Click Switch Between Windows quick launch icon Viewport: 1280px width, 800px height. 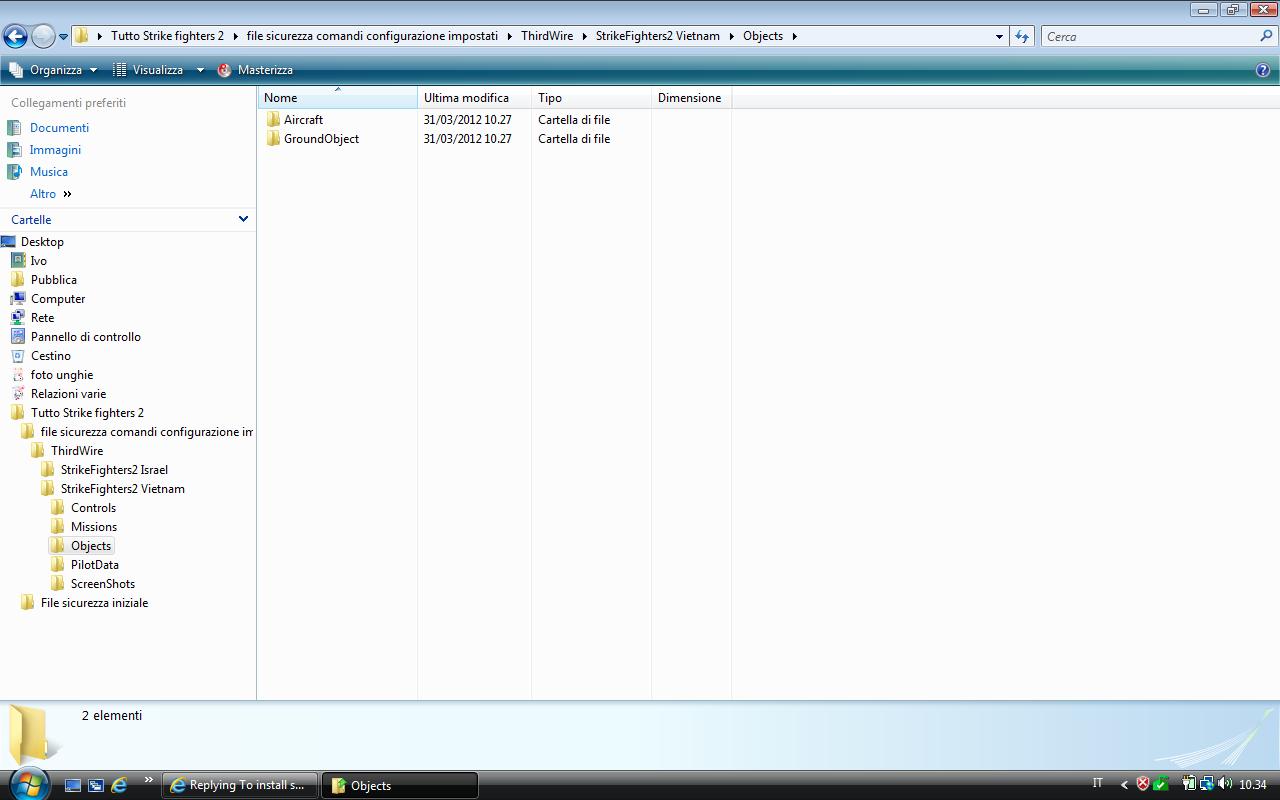(96, 785)
